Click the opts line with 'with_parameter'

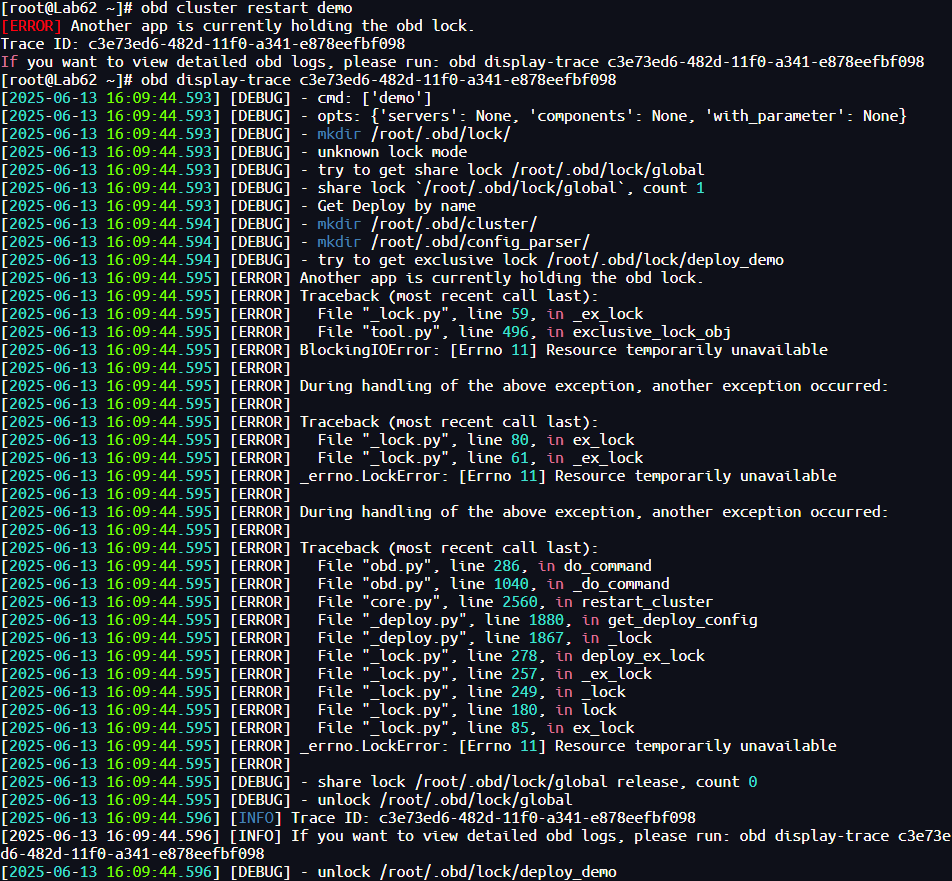(611, 116)
